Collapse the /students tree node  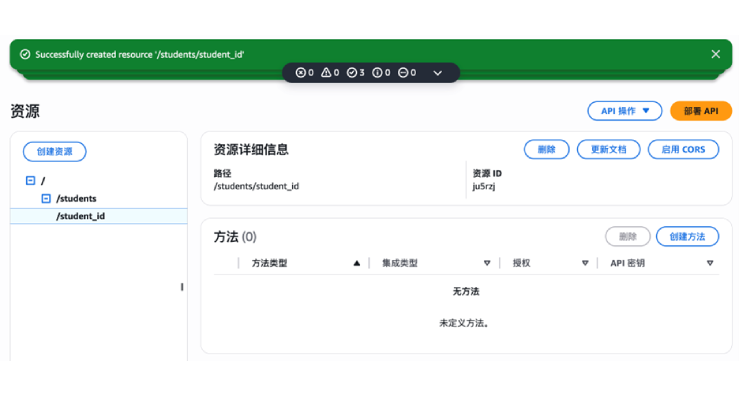tap(46, 198)
